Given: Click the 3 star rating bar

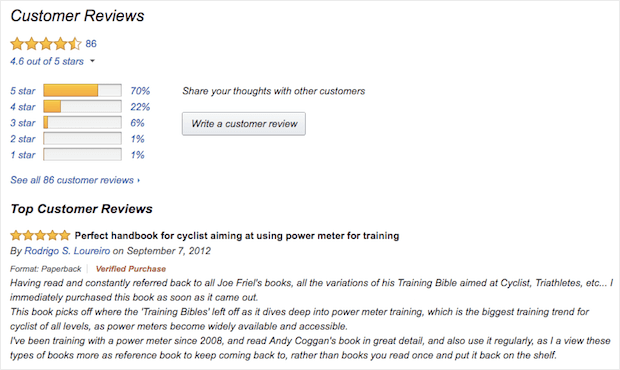Looking at the screenshot, I should 82,123.
